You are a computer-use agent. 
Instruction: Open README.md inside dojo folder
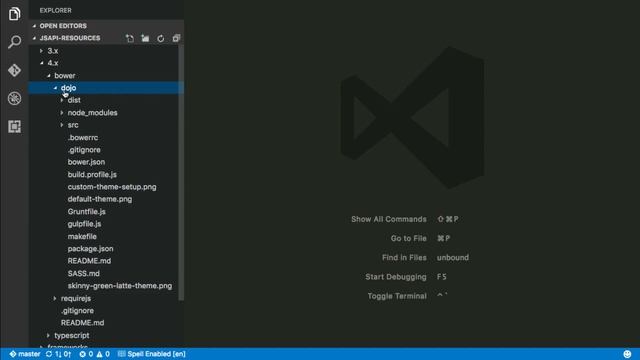click(x=89, y=261)
